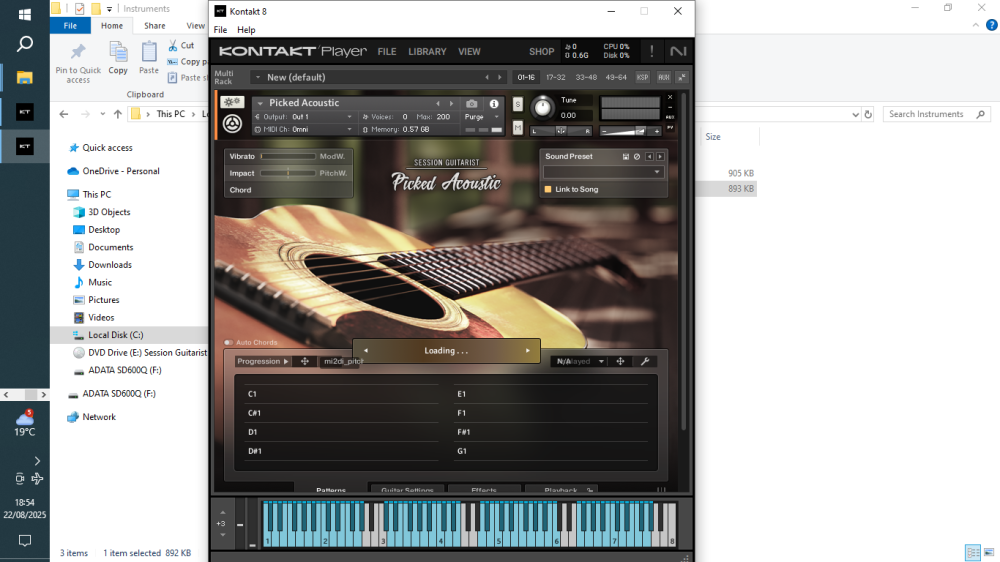This screenshot has width=1000, height=562.
Task: Select rack page 33-48
Action: point(586,77)
